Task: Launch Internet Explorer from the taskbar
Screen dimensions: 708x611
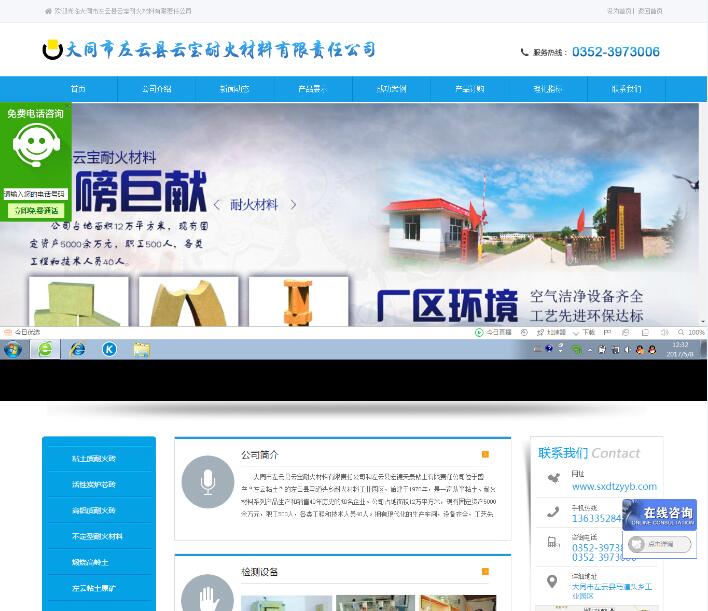Action: click(78, 349)
